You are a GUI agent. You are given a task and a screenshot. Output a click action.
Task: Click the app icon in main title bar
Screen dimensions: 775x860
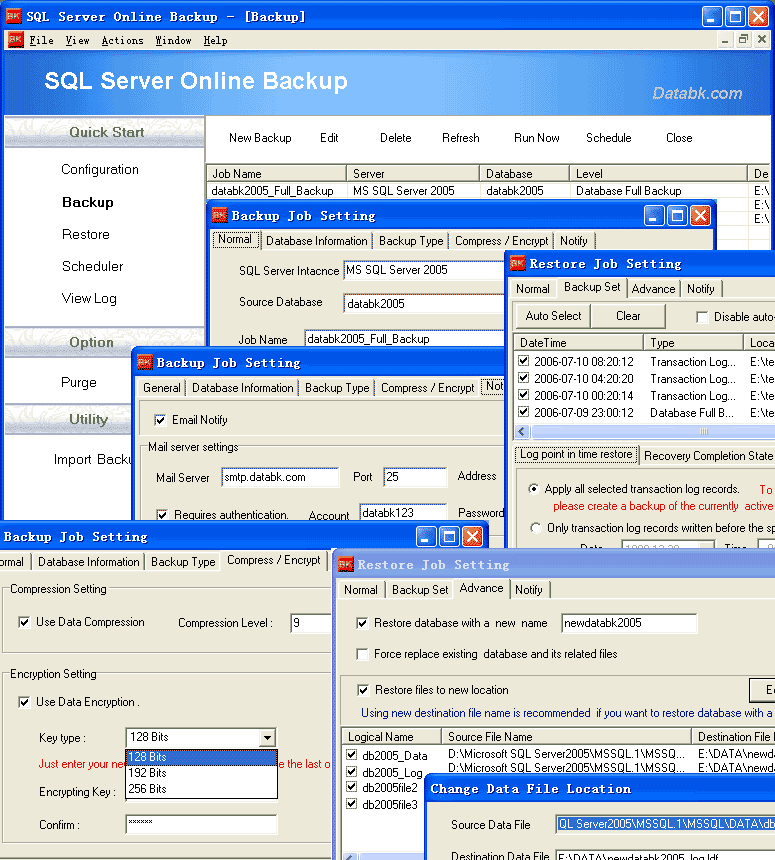point(13,16)
